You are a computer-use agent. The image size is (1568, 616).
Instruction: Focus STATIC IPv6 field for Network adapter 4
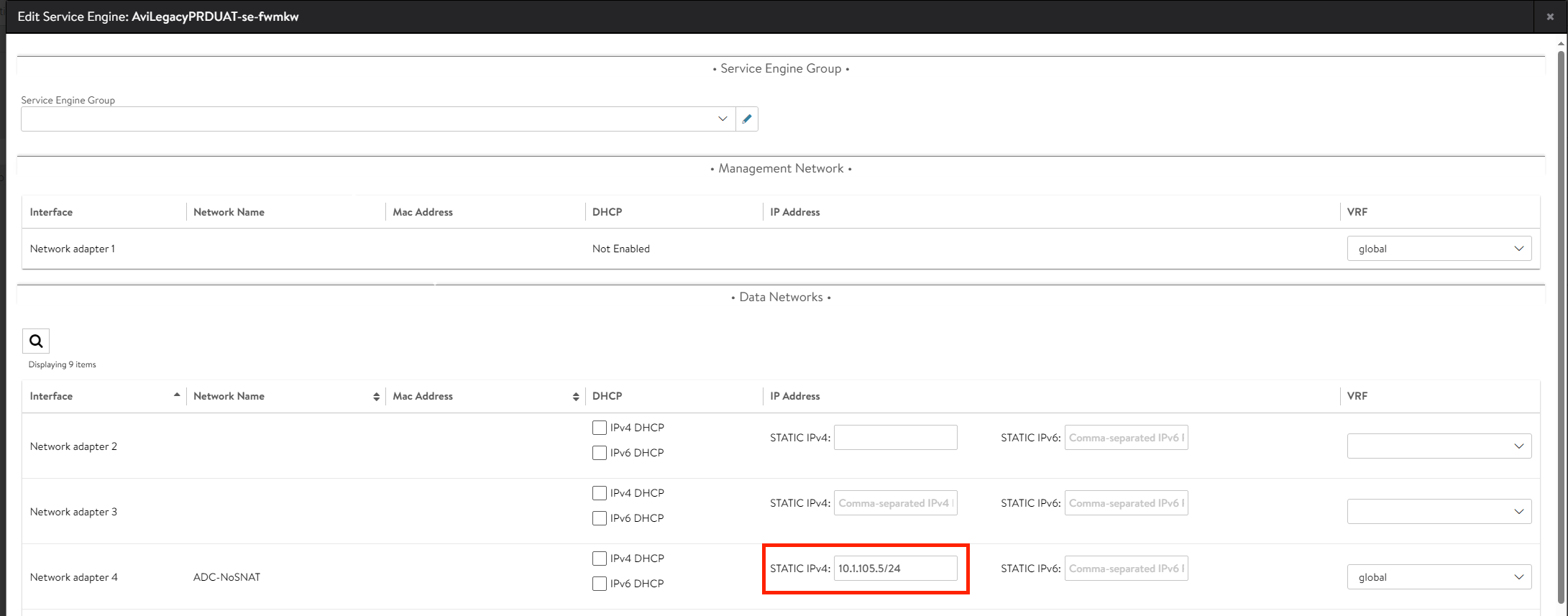[1127, 568]
